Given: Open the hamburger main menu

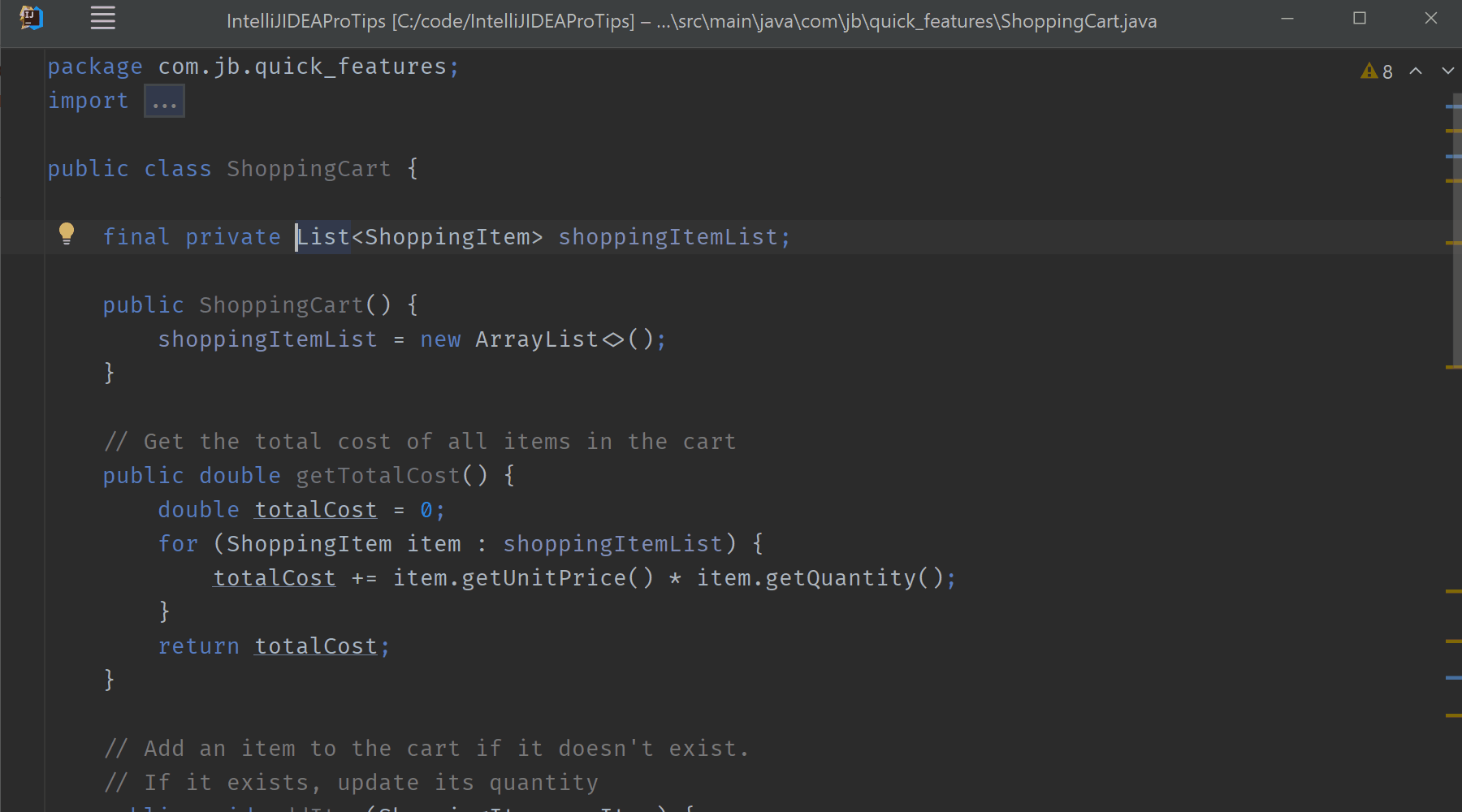Looking at the screenshot, I should tap(102, 18).
